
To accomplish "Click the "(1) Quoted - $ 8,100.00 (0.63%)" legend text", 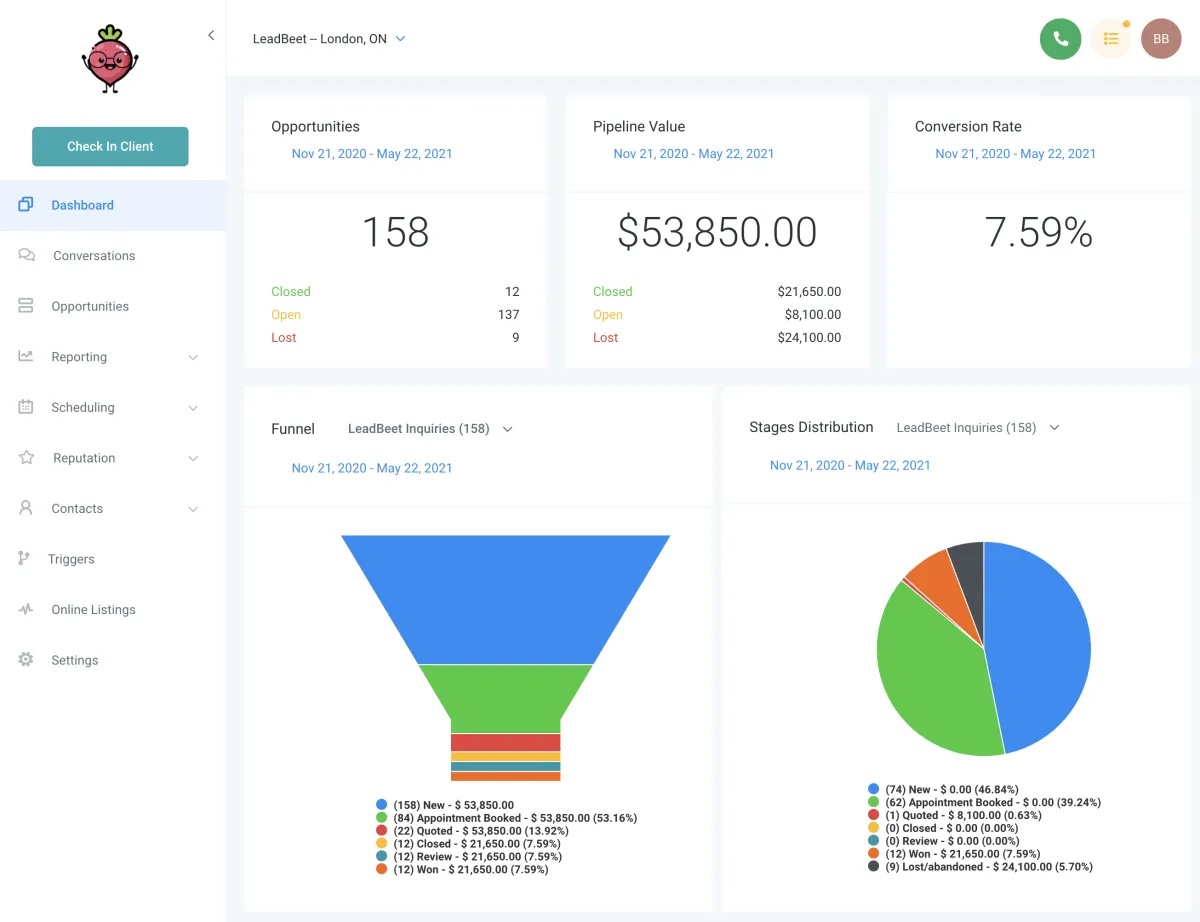I will (x=963, y=815).
